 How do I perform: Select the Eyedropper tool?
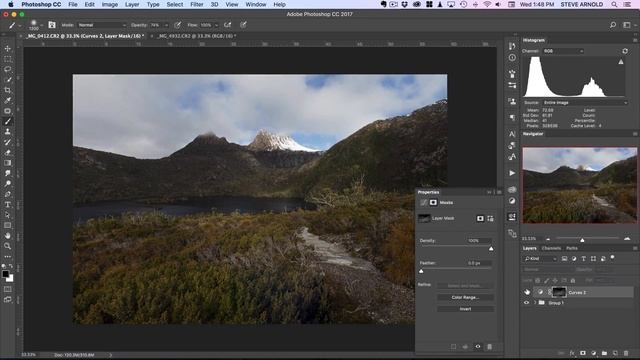(8, 100)
